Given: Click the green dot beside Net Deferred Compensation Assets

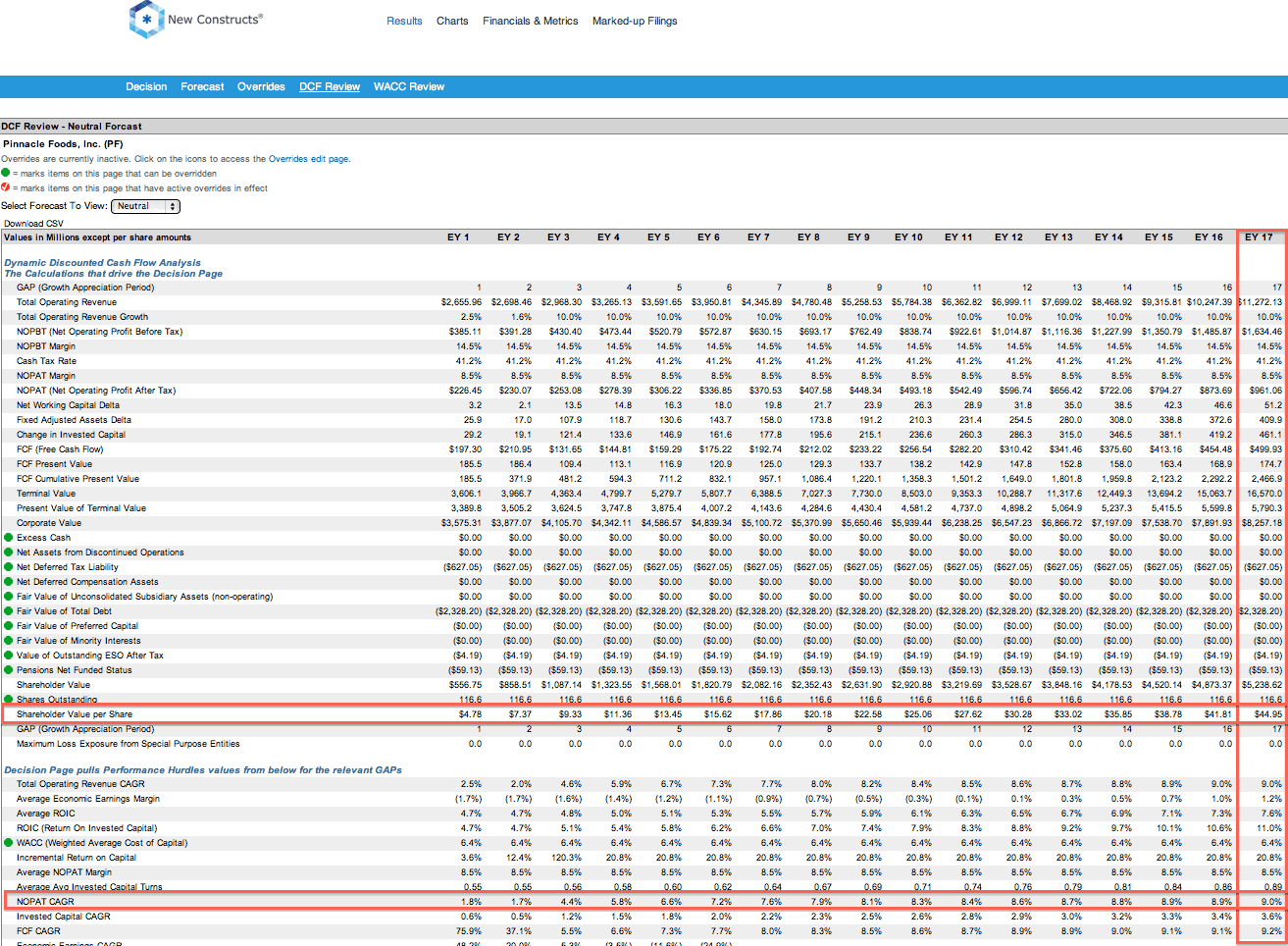Looking at the screenshot, I should 8,582.
